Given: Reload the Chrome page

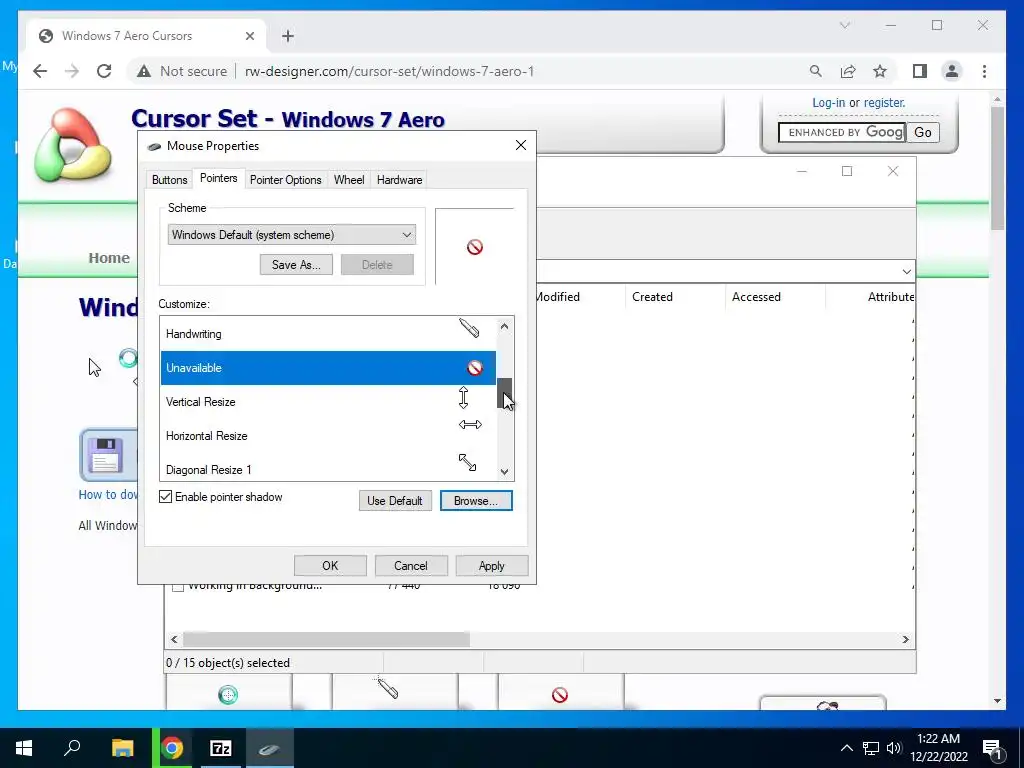Looking at the screenshot, I should click(104, 71).
